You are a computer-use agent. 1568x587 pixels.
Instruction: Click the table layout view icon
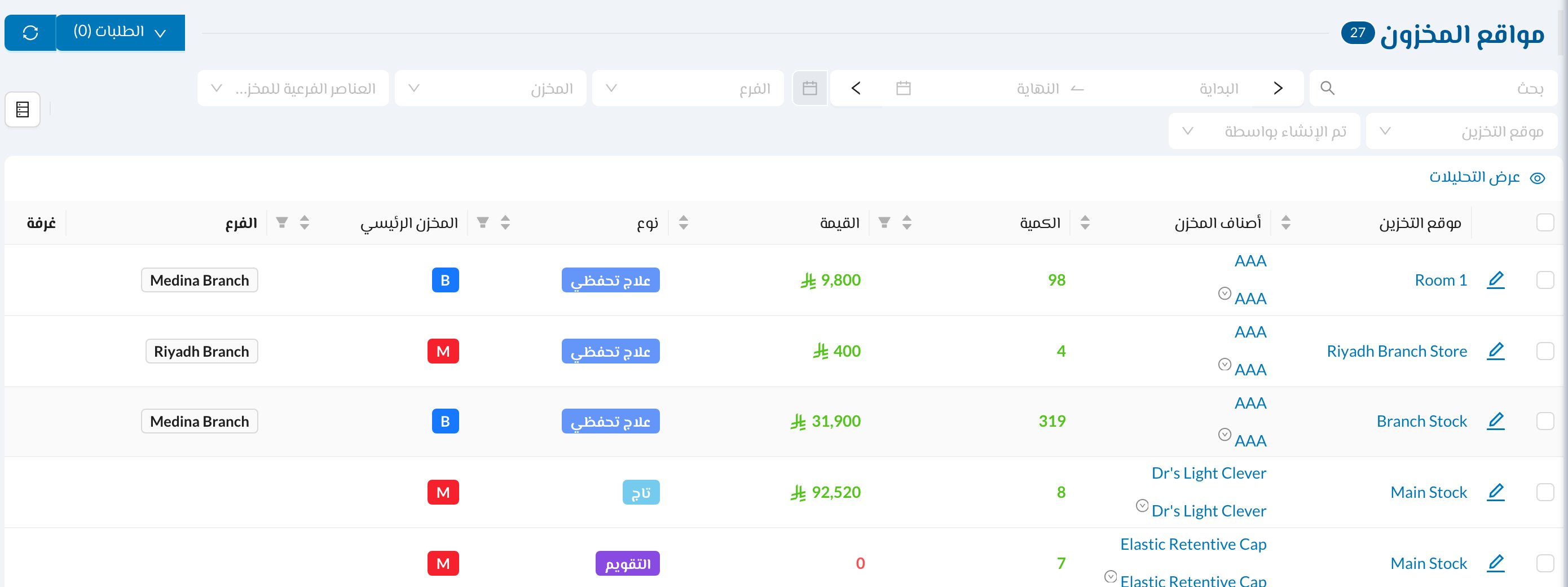23,109
